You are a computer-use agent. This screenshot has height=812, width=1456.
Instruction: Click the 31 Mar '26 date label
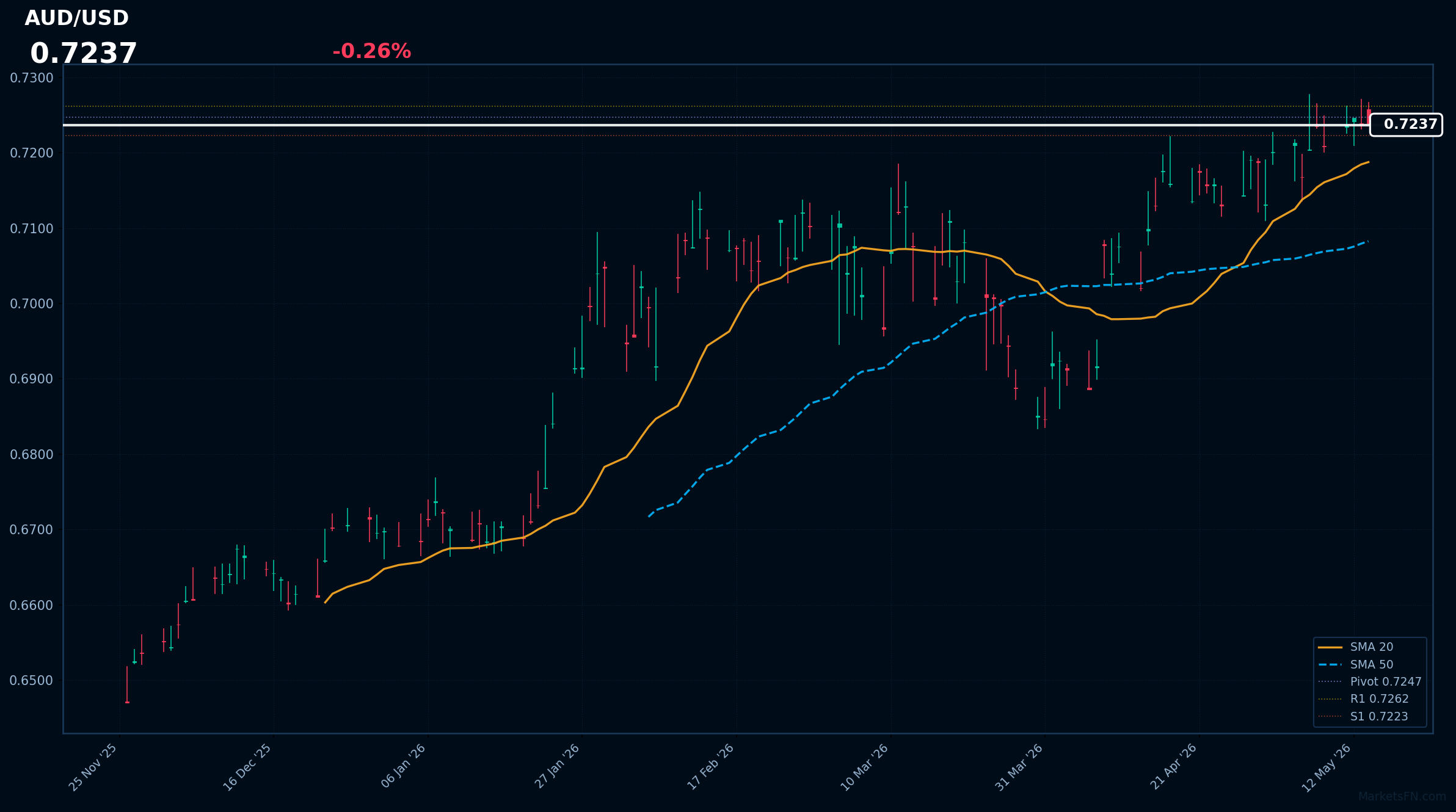point(1019,767)
